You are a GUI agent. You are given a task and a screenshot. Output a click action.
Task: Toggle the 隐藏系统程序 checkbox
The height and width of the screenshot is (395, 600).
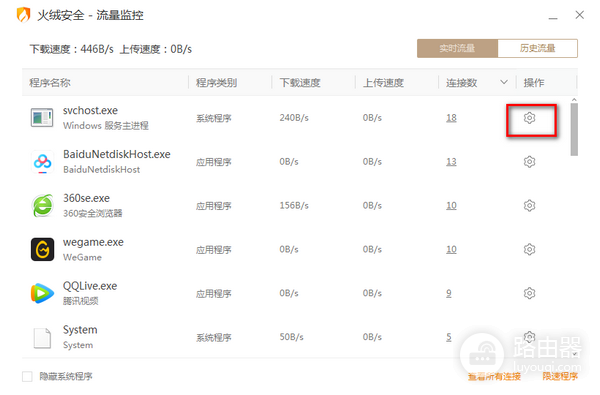pos(27,377)
